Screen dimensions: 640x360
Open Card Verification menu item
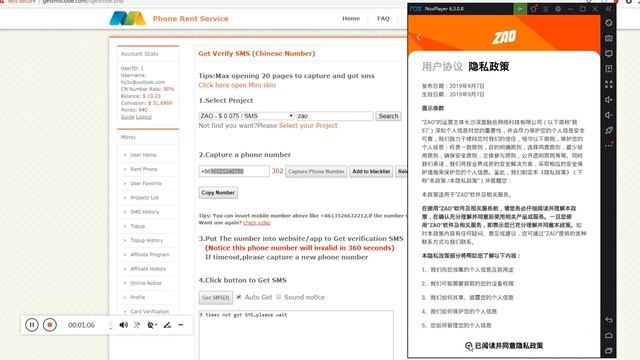(x=149, y=311)
